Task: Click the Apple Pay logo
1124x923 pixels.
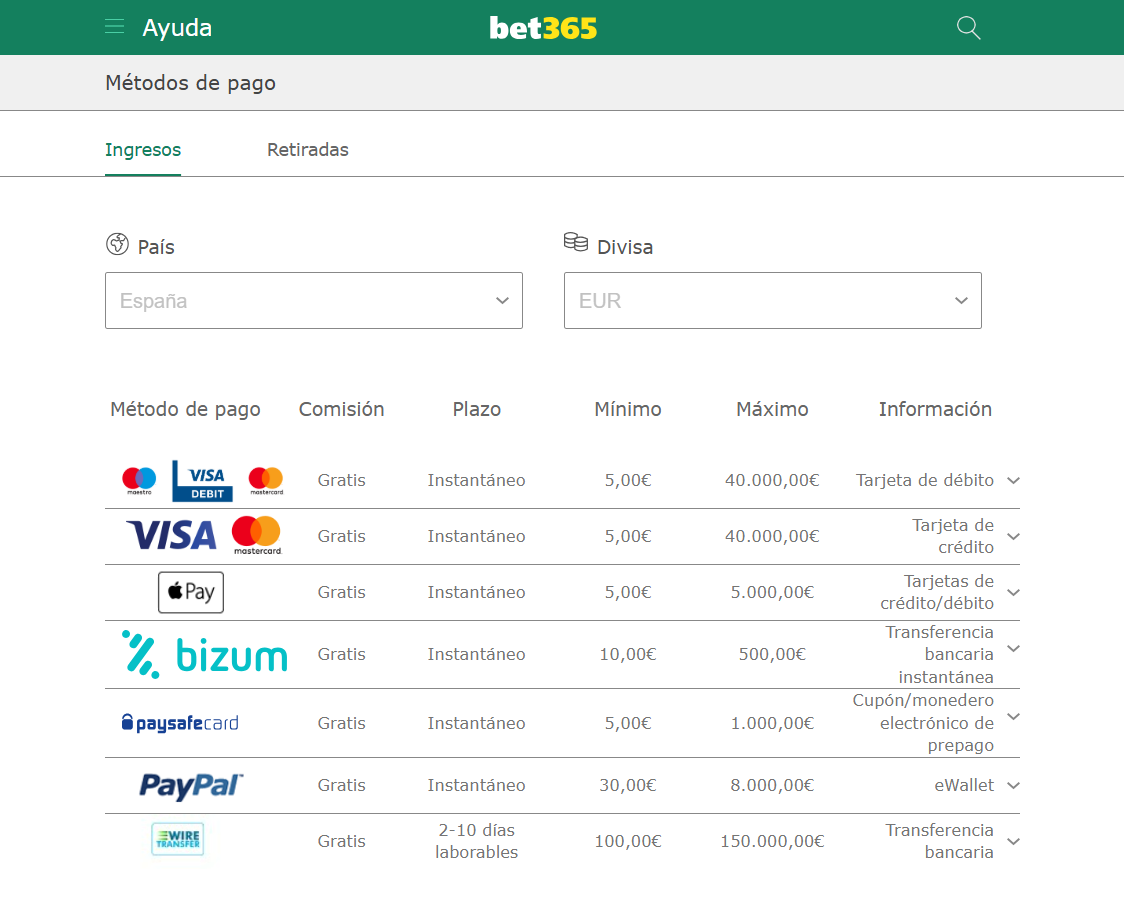Action: point(191,592)
